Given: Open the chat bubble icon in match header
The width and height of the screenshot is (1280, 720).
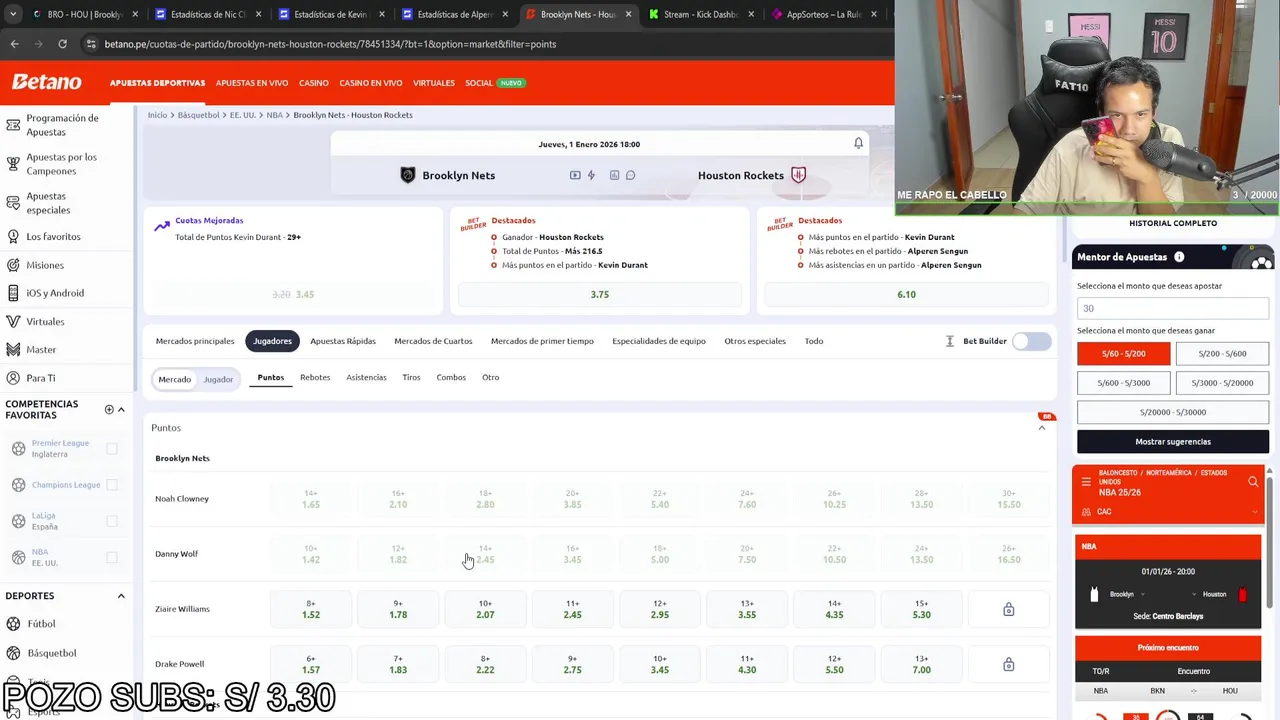Looking at the screenshot, I should pos(630,175).
